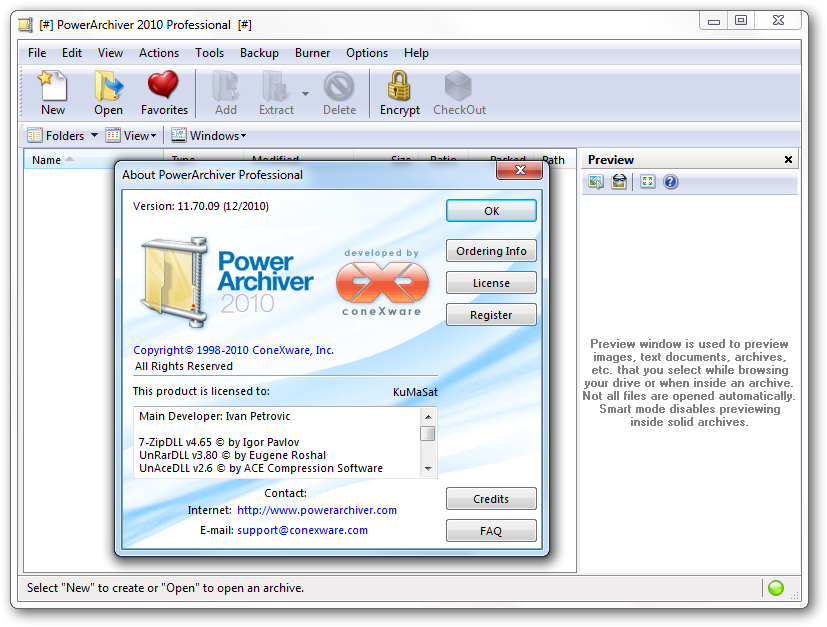Viewport: 827px width, 627px height.
Task: Sort by the Name column header
Action: [94, 160]
